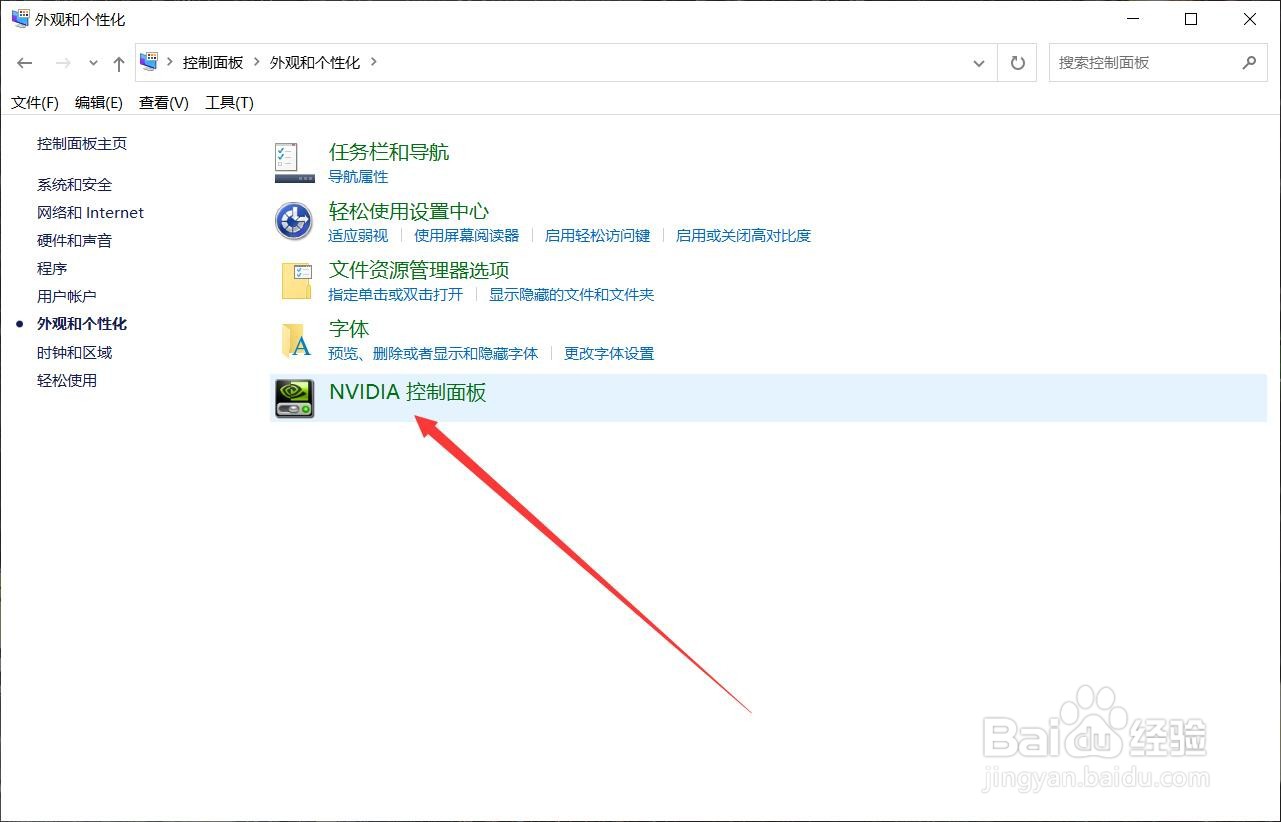This screenshot has width=1281, height=822.
Task: Open 文件资源管理器选项 via its folder icon
Action: pos(295,281)
